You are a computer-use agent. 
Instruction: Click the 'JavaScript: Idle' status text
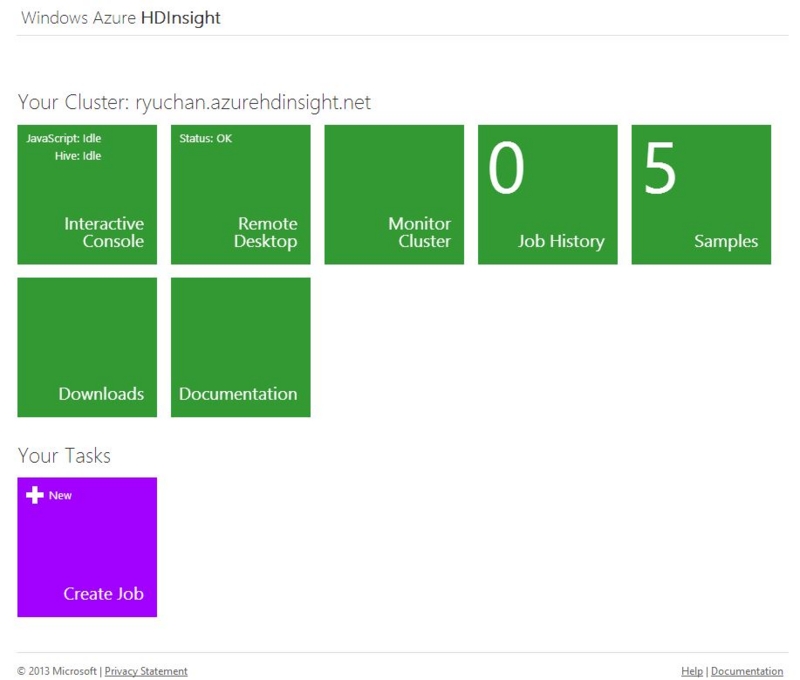click(x=64, y=138)
